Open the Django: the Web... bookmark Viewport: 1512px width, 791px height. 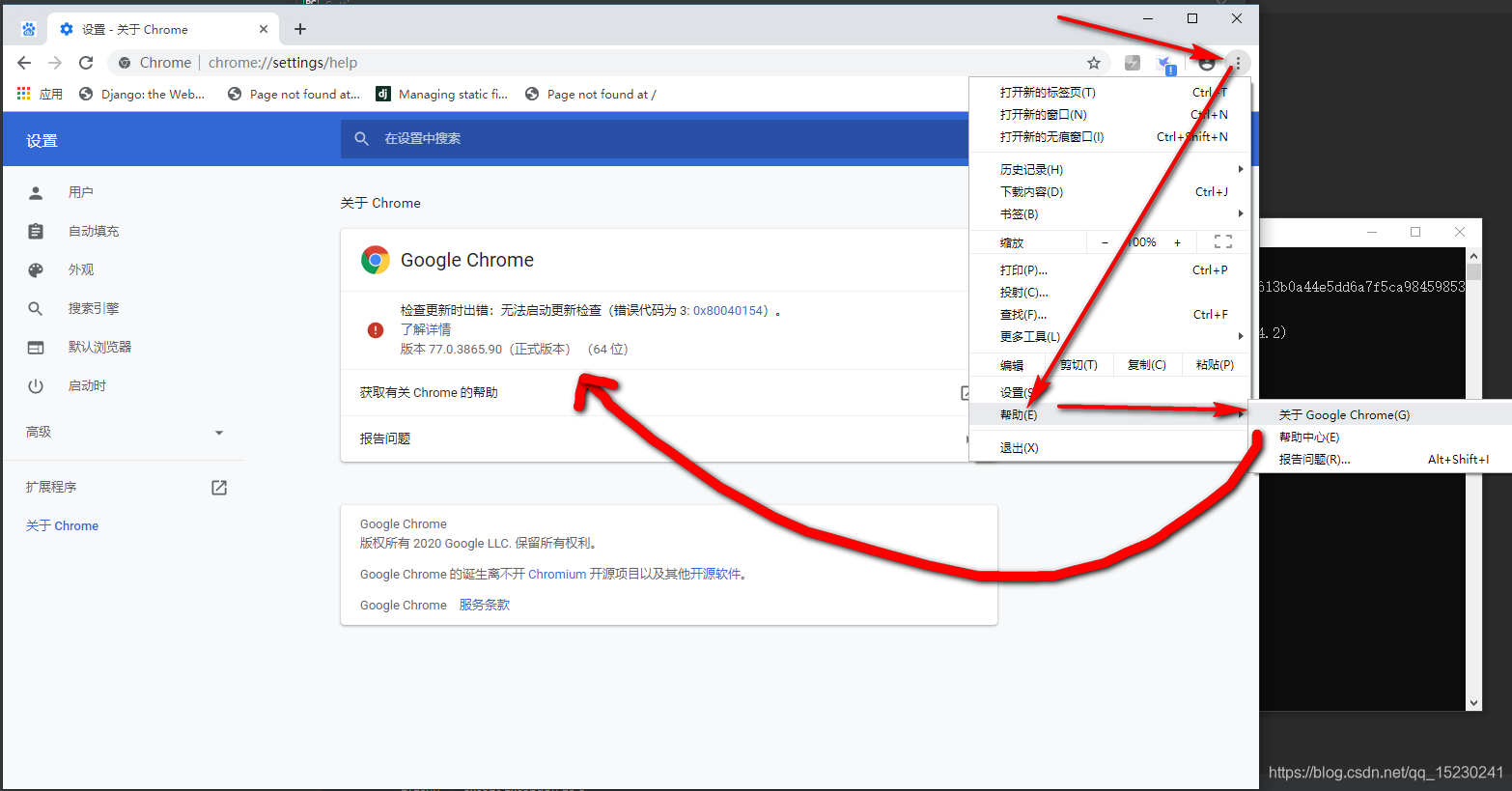tap(142, 94)
